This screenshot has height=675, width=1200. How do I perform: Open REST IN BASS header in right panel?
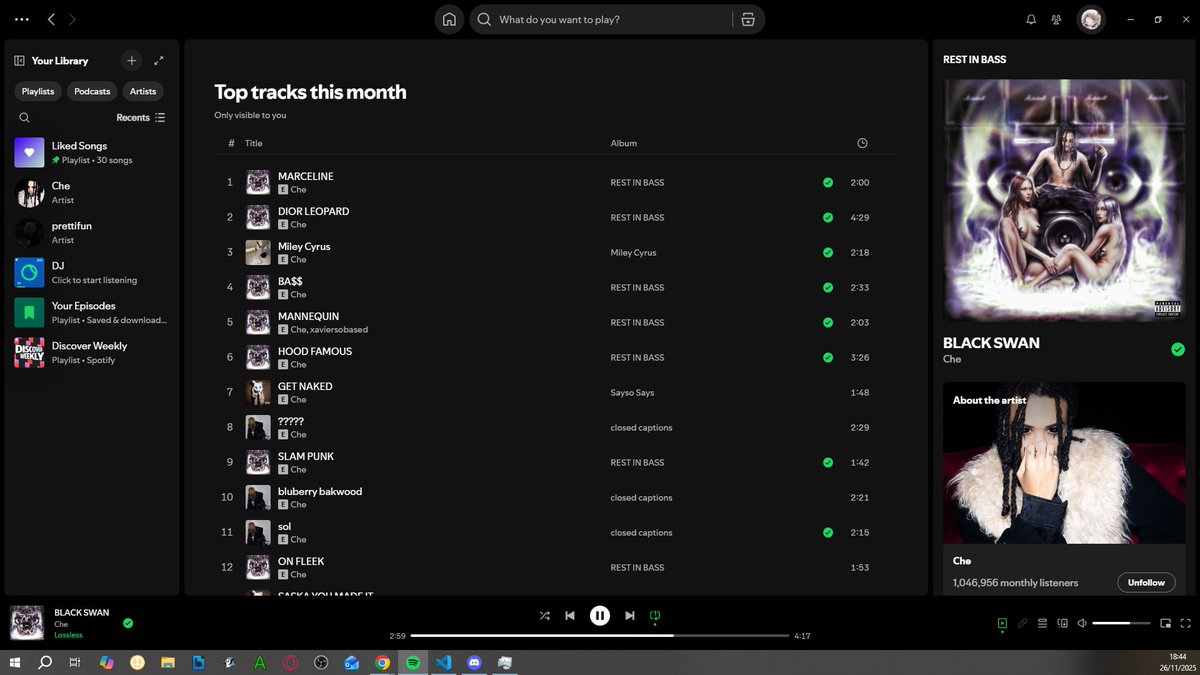pyautogui.click(x=974, y=60)
